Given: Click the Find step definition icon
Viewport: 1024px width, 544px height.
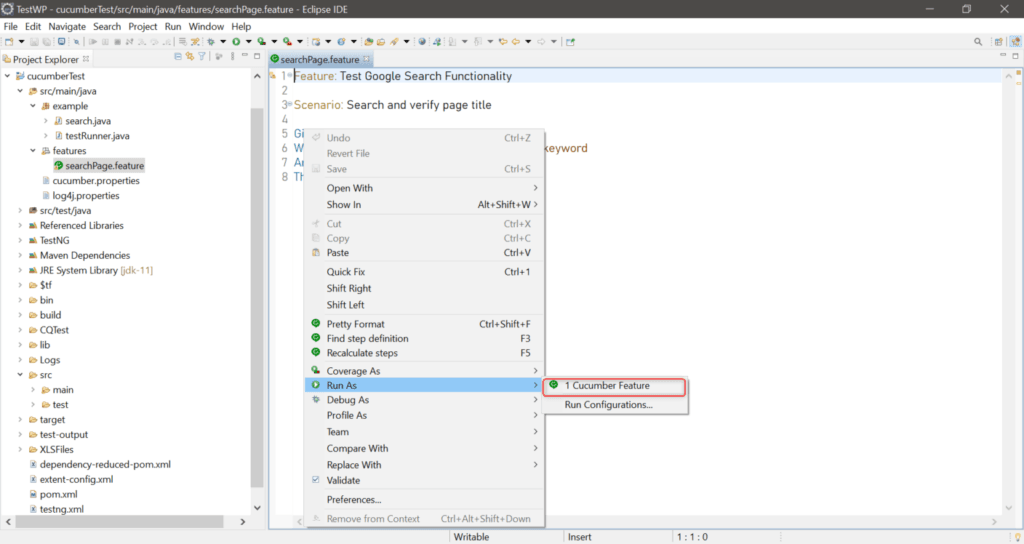Looking at the screenshot, I should 316,338.
